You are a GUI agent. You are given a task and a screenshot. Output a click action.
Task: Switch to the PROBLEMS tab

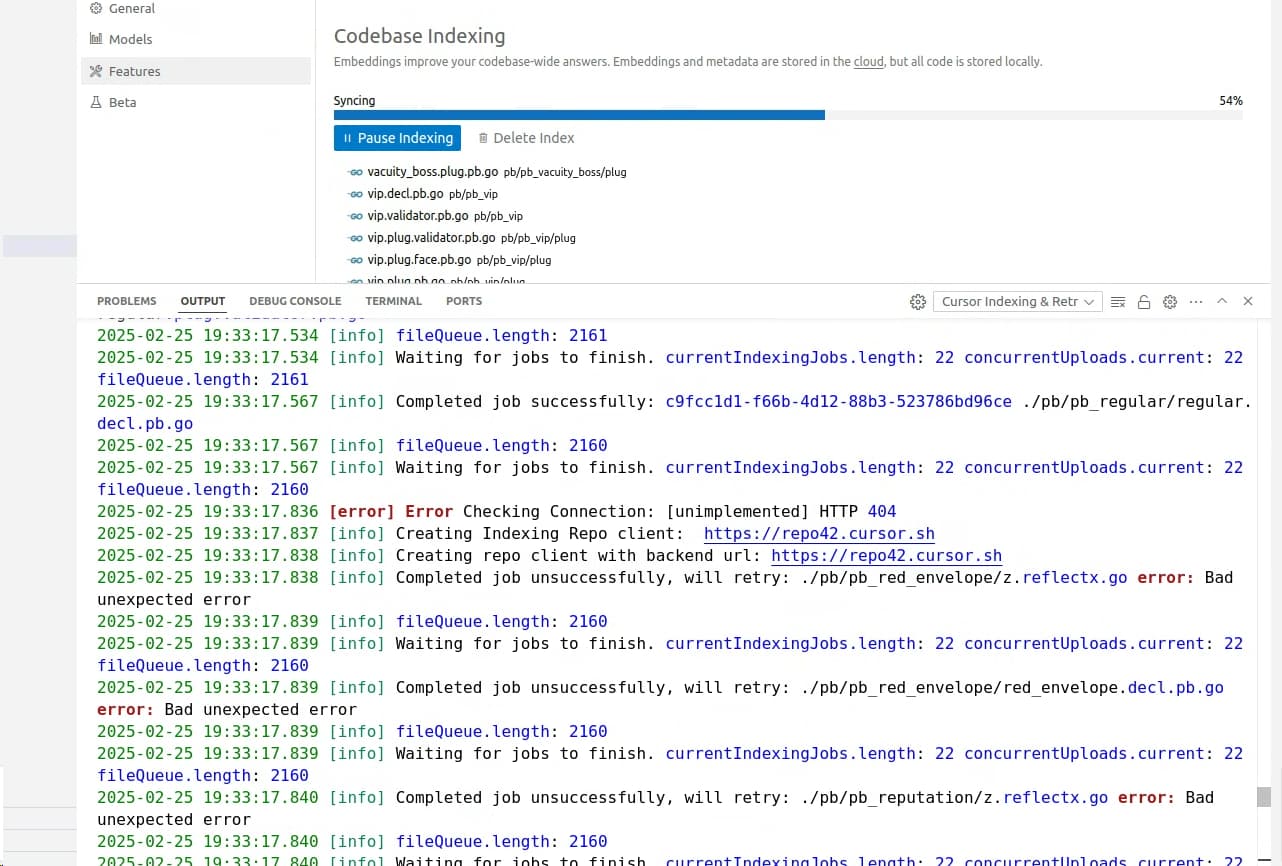[x=127, y=301]
